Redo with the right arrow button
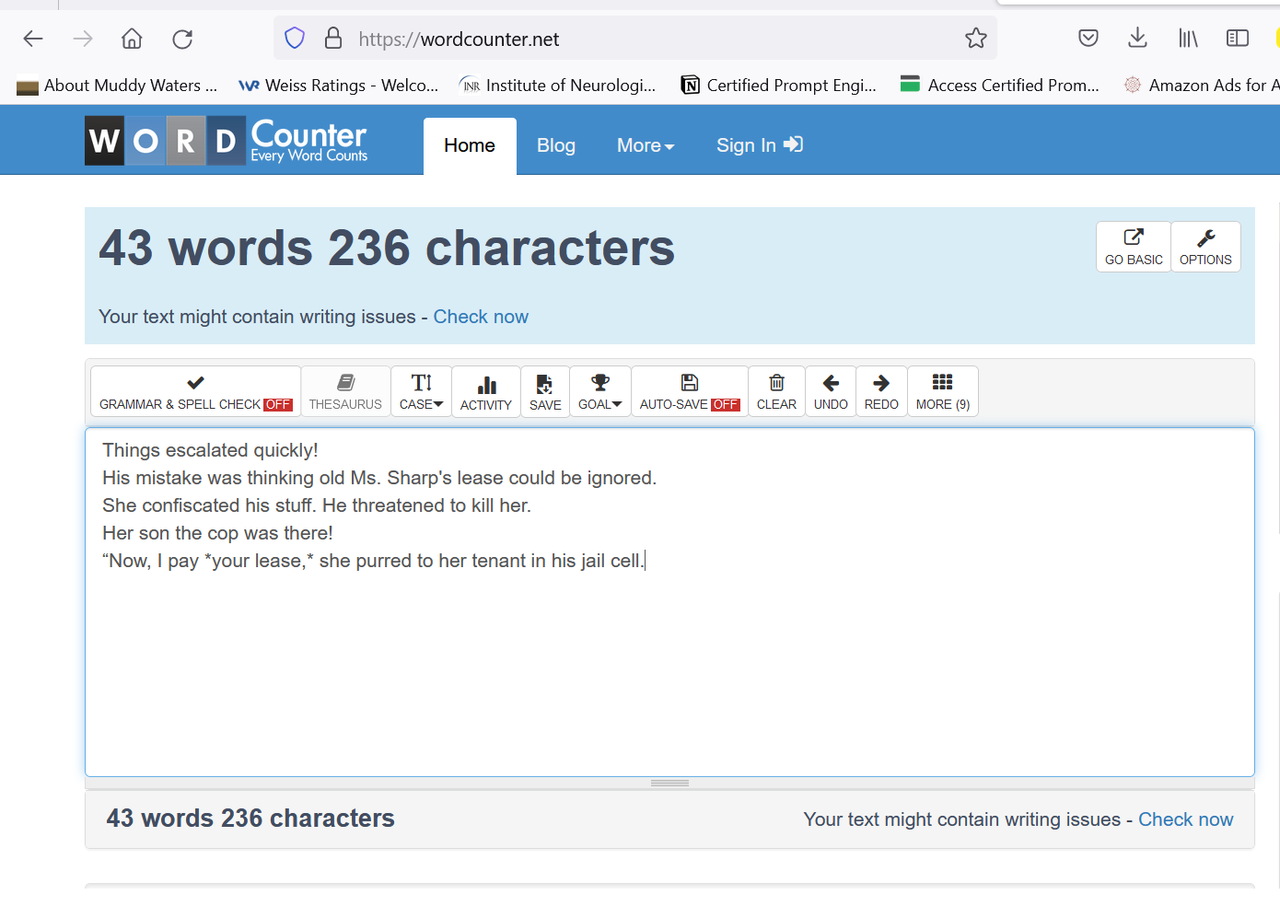This screenshot has height=905, width=1280. click(881, 391)
